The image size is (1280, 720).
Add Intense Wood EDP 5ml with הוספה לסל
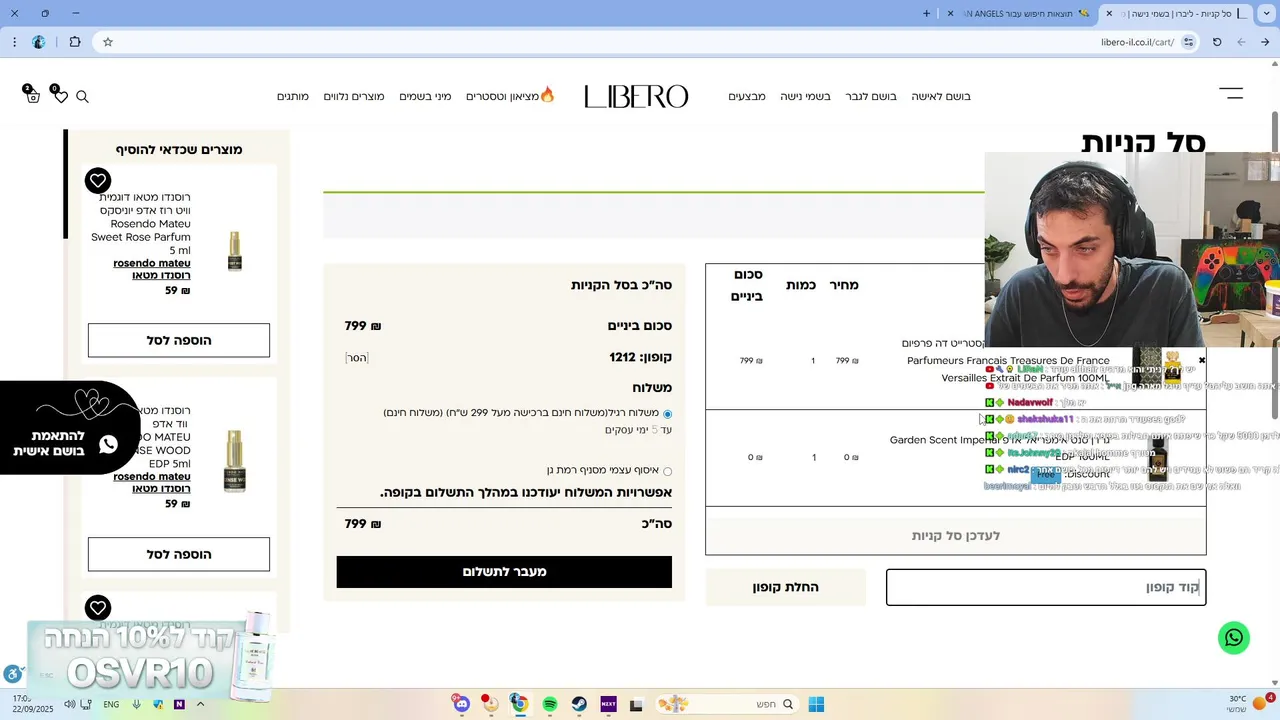(x=179, y=554)
